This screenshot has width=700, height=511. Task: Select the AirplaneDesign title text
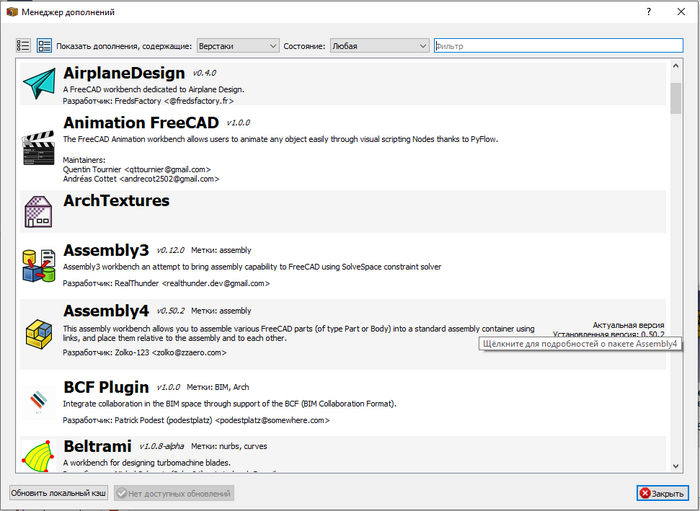[x=124, y=73]
